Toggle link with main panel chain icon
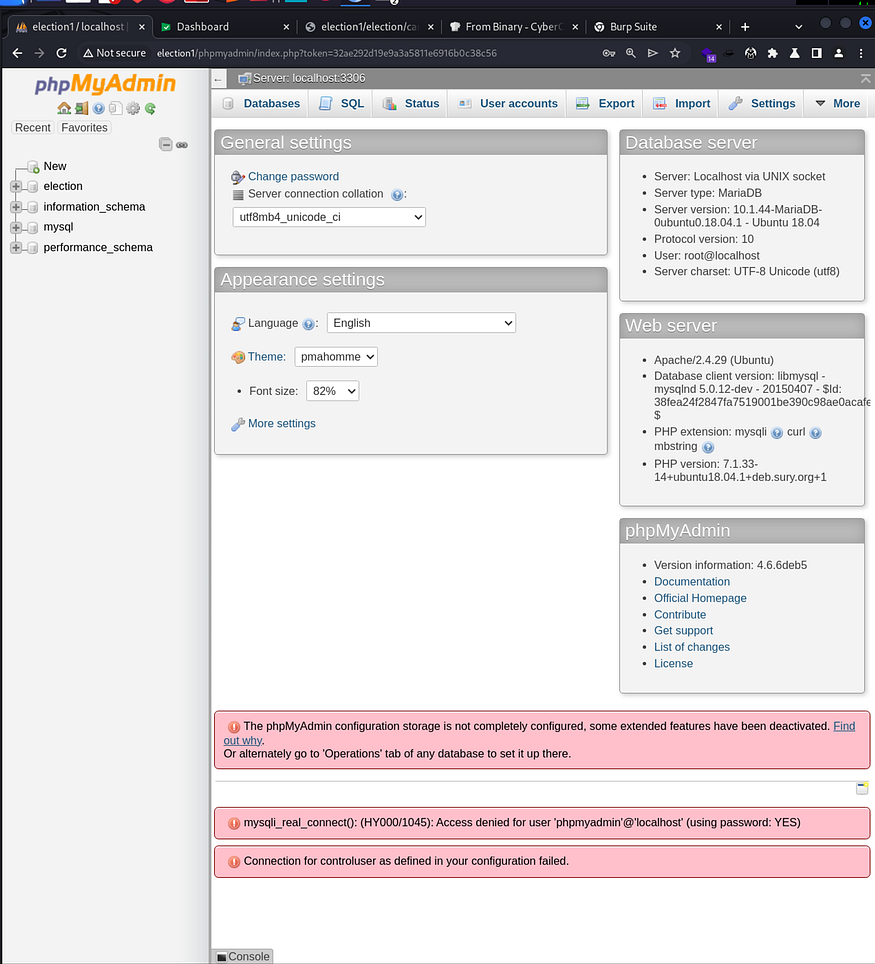The width and height of the screenshot is (875, 964). [x=182, y=145]
